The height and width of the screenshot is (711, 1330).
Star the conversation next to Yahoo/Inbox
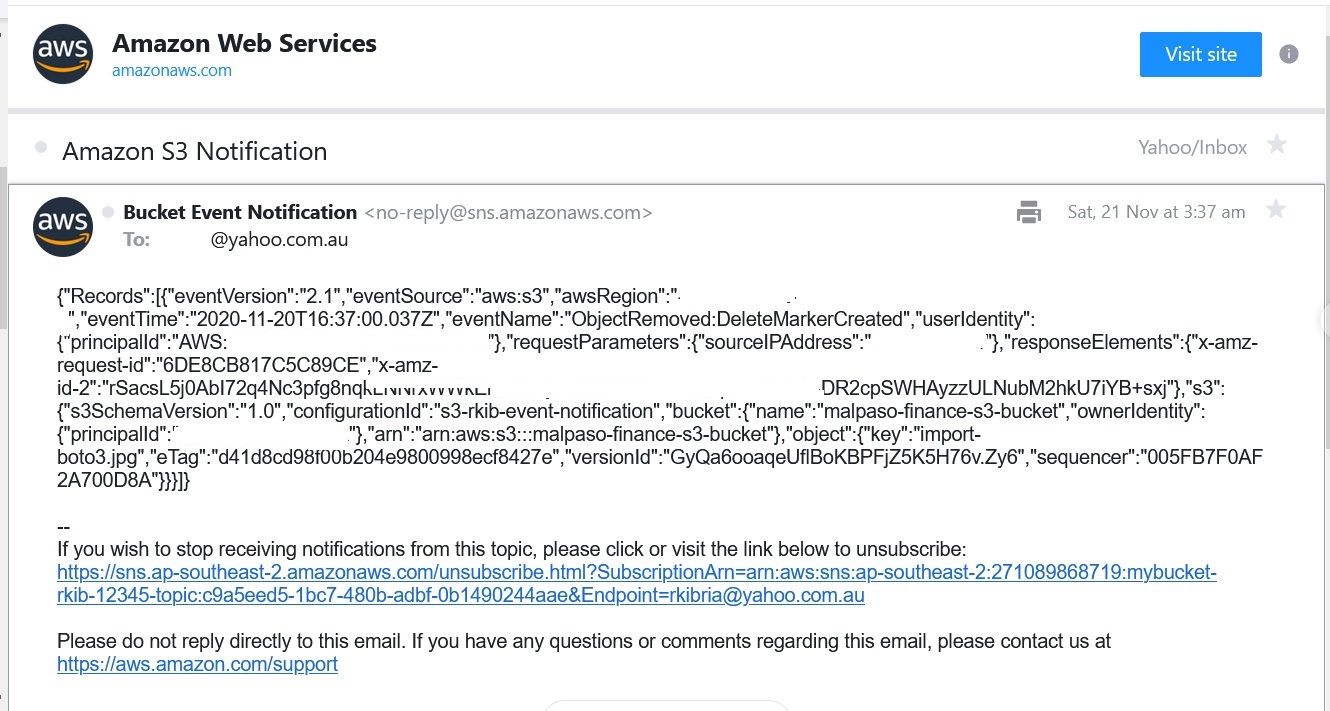pos(1276,145)
